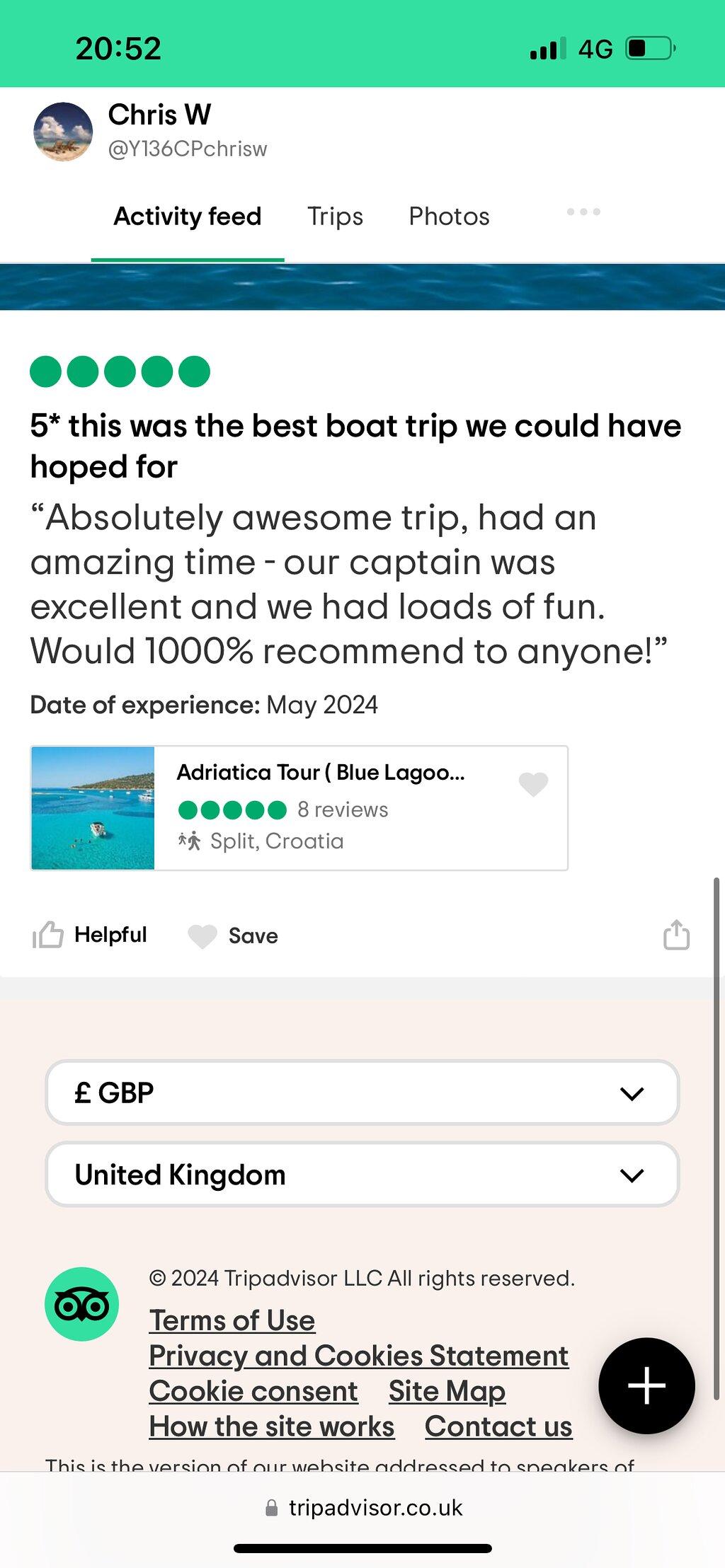Select the Activity feed tab

pyautogui.click(x=188, y=217)
